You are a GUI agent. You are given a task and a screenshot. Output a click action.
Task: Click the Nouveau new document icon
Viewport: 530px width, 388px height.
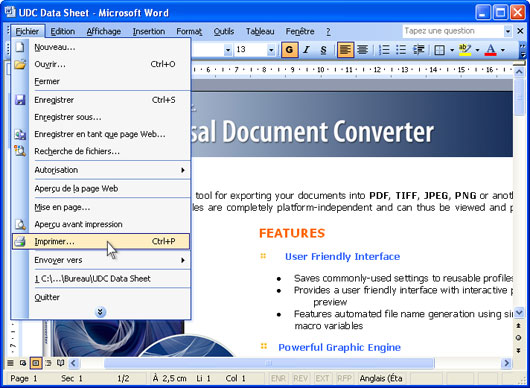[x=20, y=47]
